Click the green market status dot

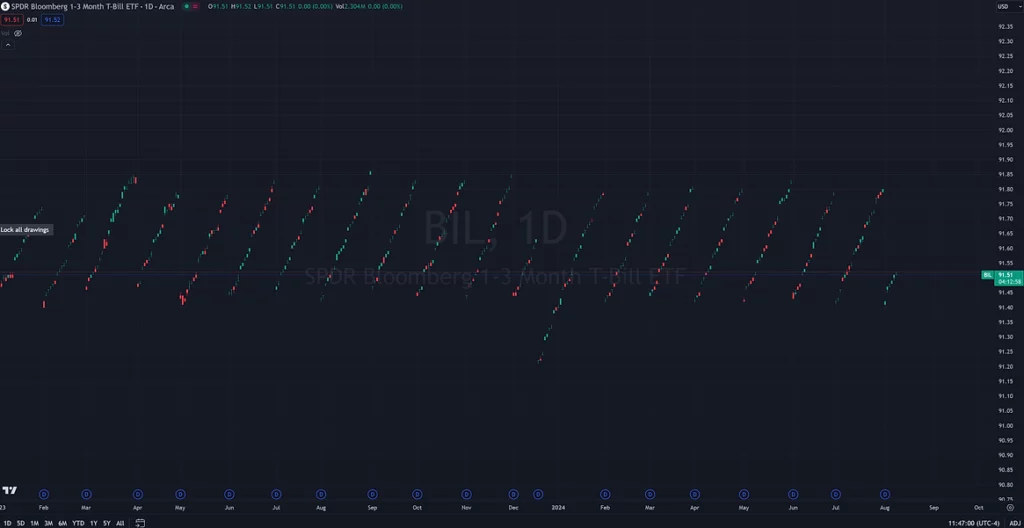click(186, 7)
